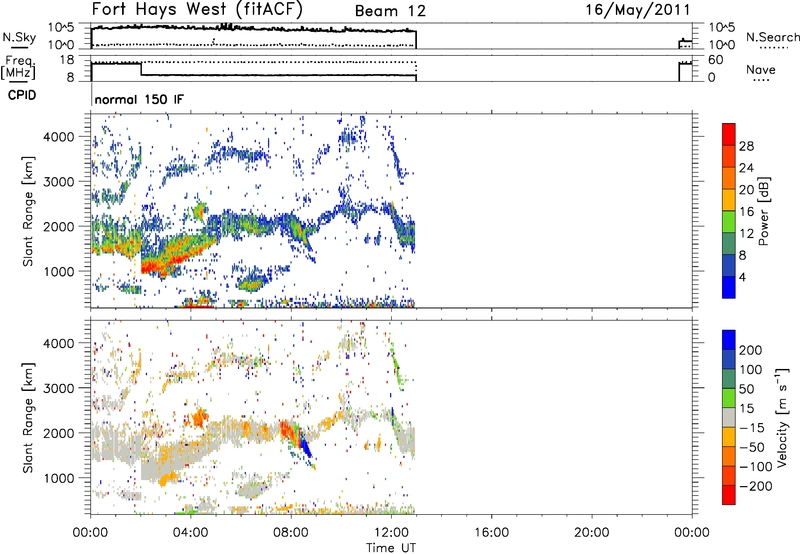
Task: Click the '28' power colorbar tick value
Action: [x=746, y=146]
